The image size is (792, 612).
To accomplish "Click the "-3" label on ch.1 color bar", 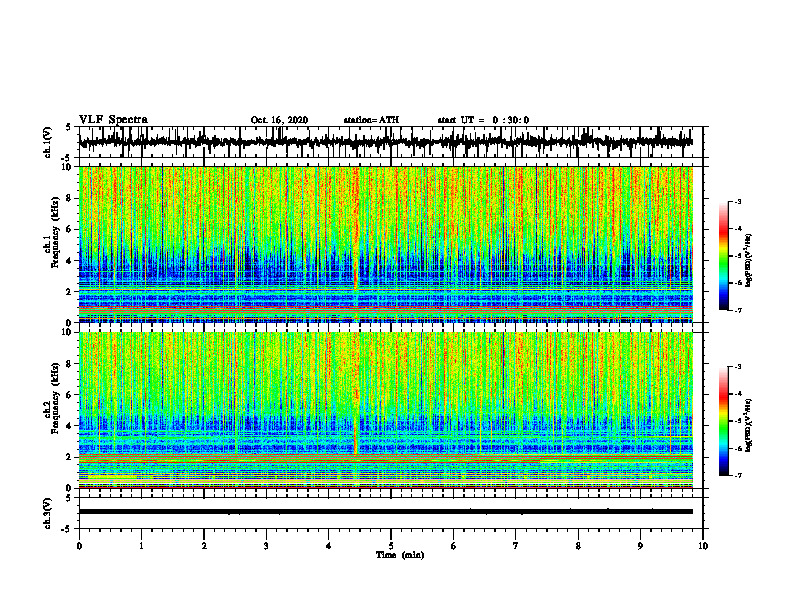I will pyautogui.click(x=738, y=201).
